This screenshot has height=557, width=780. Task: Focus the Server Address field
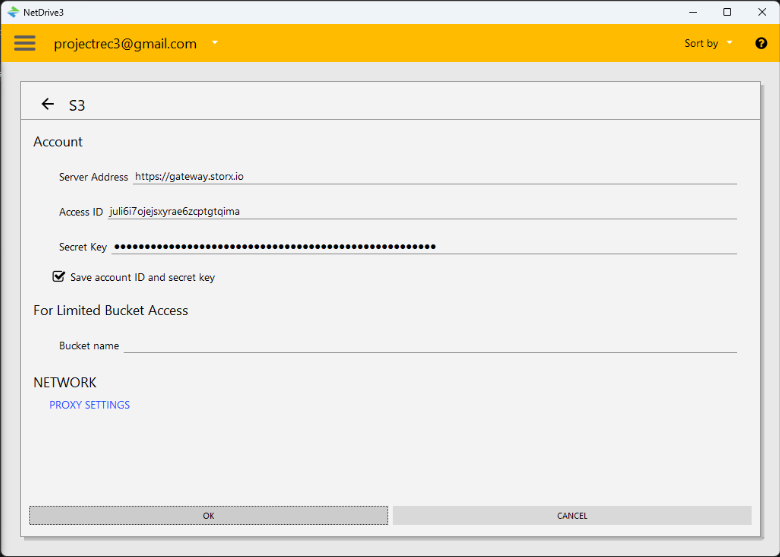(x=434, y=177)
